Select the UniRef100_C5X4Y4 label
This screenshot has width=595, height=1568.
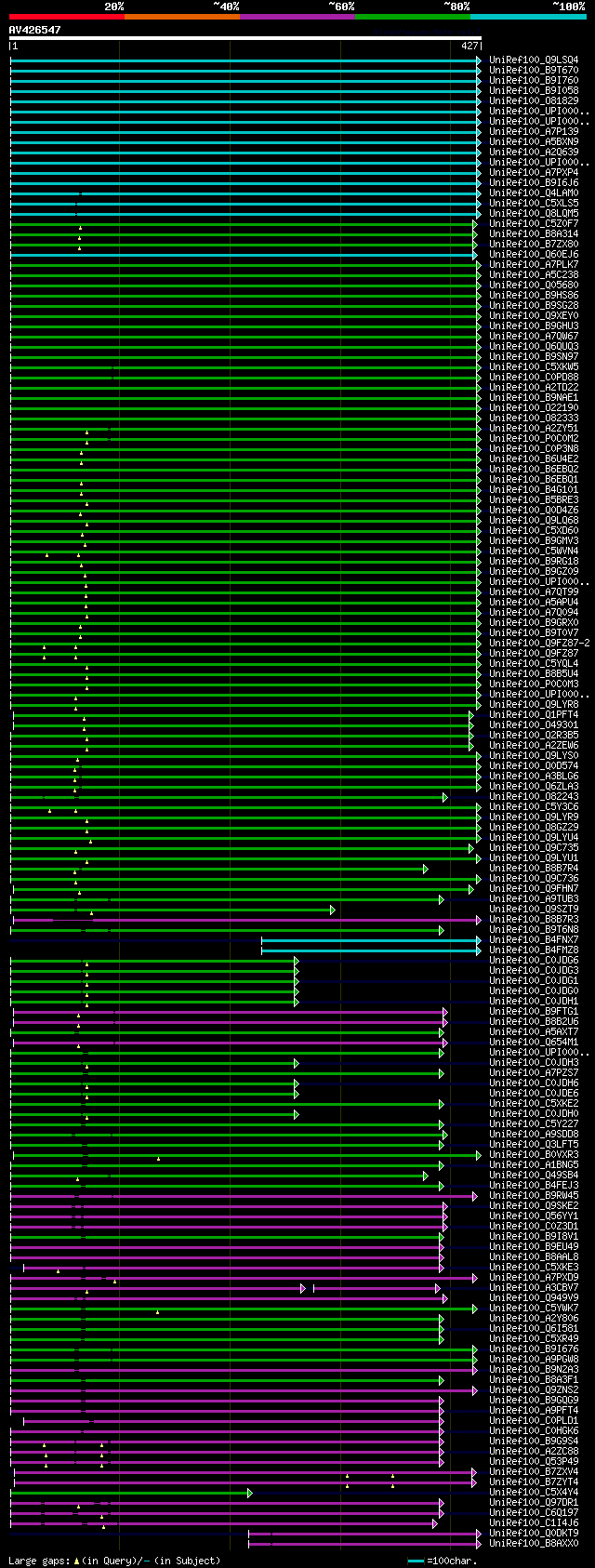pos(534,1492)
